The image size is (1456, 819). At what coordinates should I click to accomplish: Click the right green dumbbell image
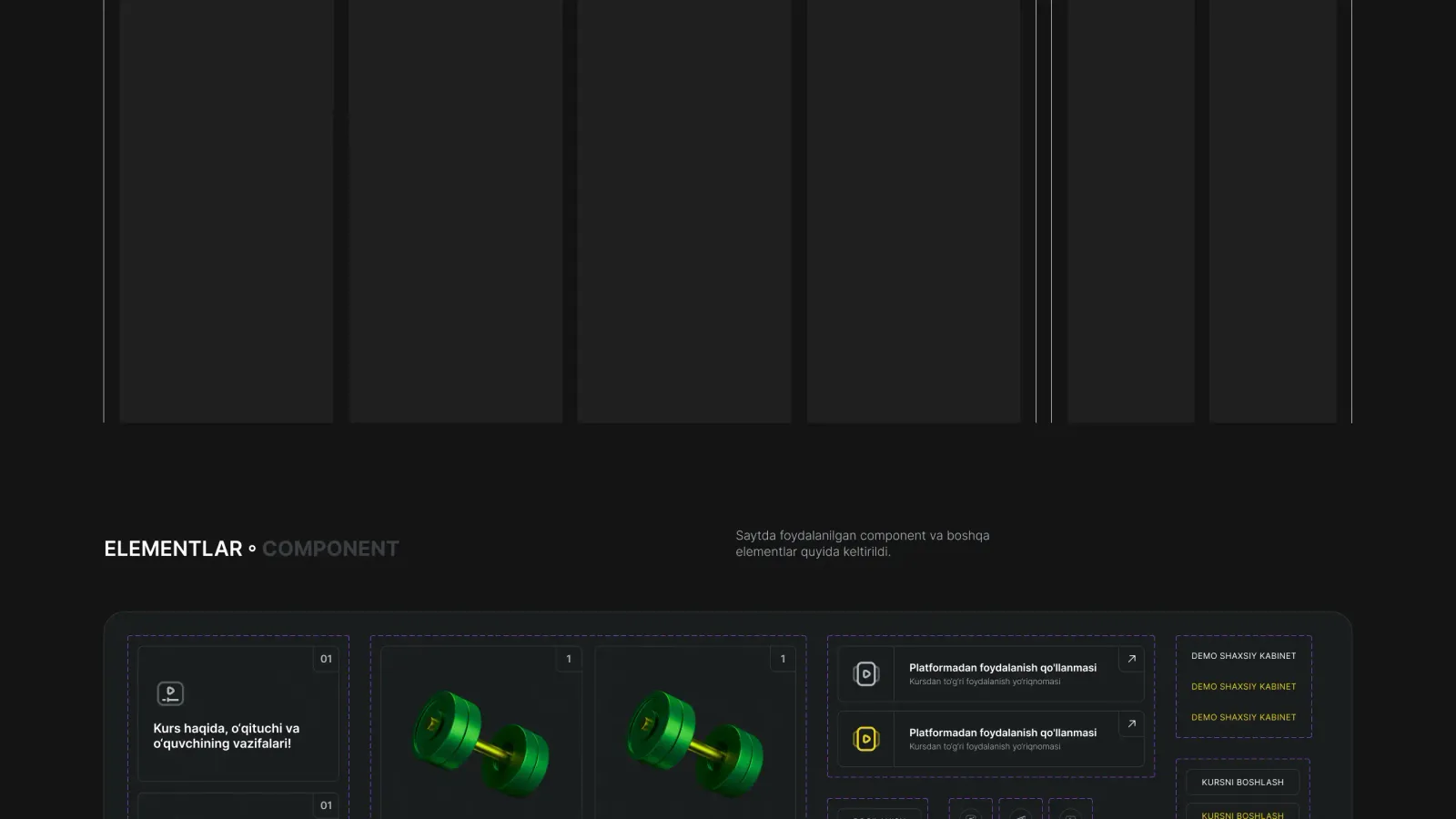(x=695, y=743)
